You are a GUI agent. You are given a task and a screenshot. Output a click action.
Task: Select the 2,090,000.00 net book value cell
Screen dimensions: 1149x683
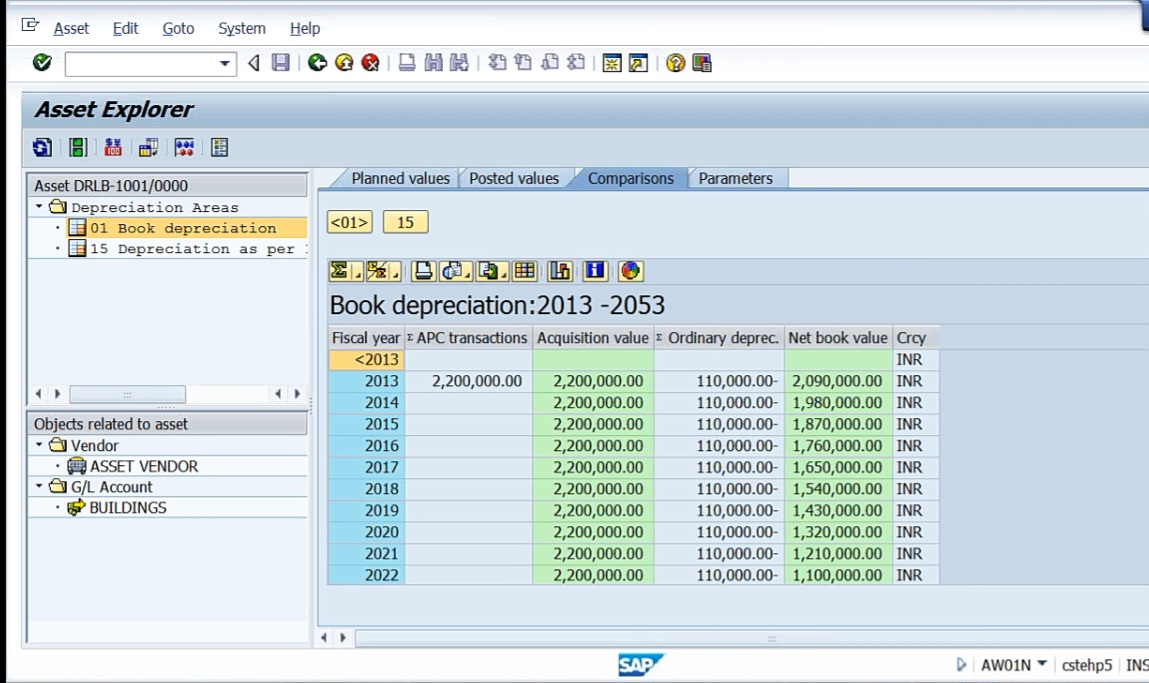pos(838,381)
